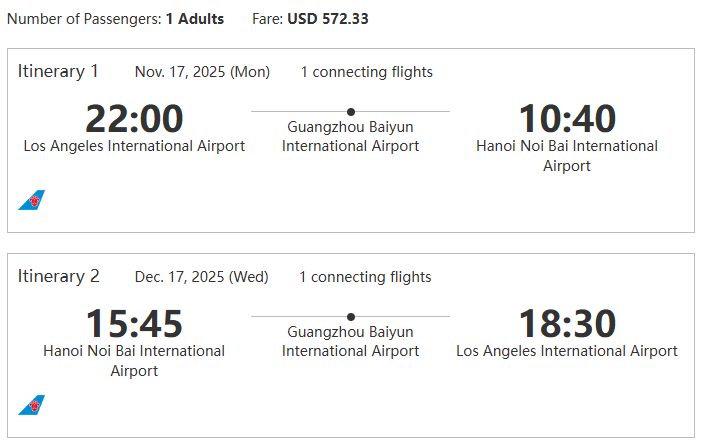Click Los Angeles arrival airport in Itinerary 2

(x=567, y=351)
